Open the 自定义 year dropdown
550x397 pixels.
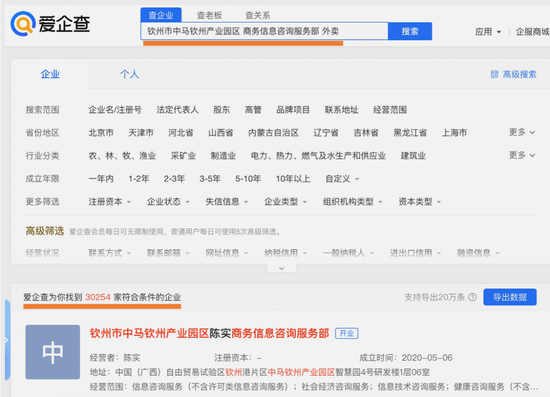click(x=342, y=179)
